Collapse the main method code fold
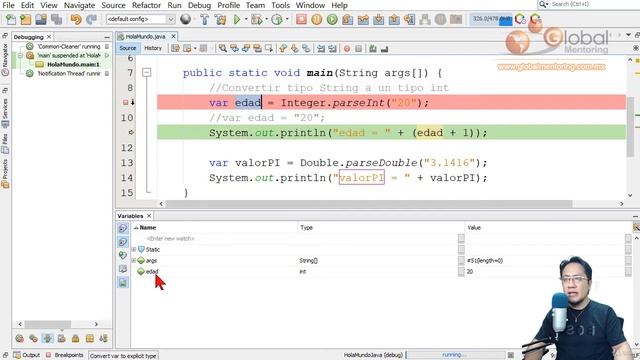The image size is (640, 360). (147, 73)
